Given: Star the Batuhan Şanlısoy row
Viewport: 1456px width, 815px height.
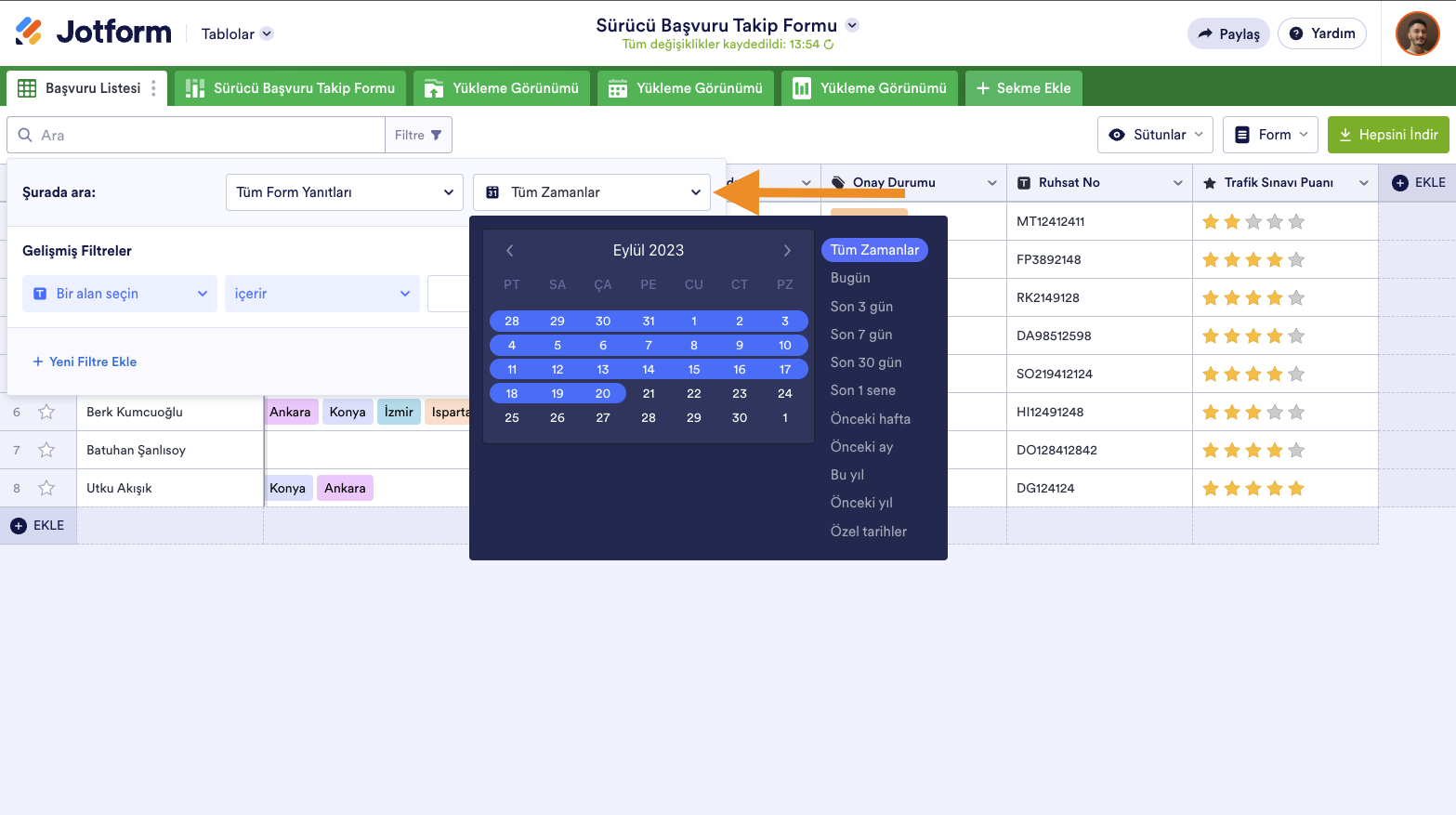Looking at the screenshot, I should click(x=46, y=450).
